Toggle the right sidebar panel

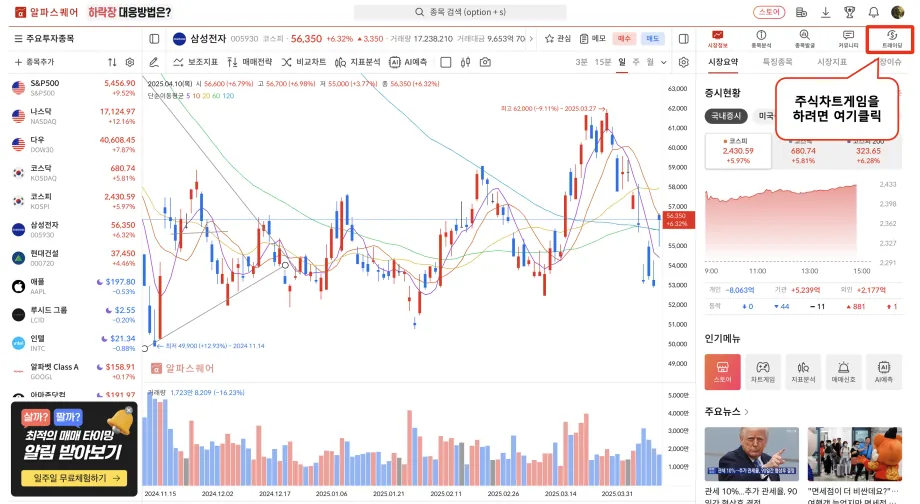coord(684,39)
